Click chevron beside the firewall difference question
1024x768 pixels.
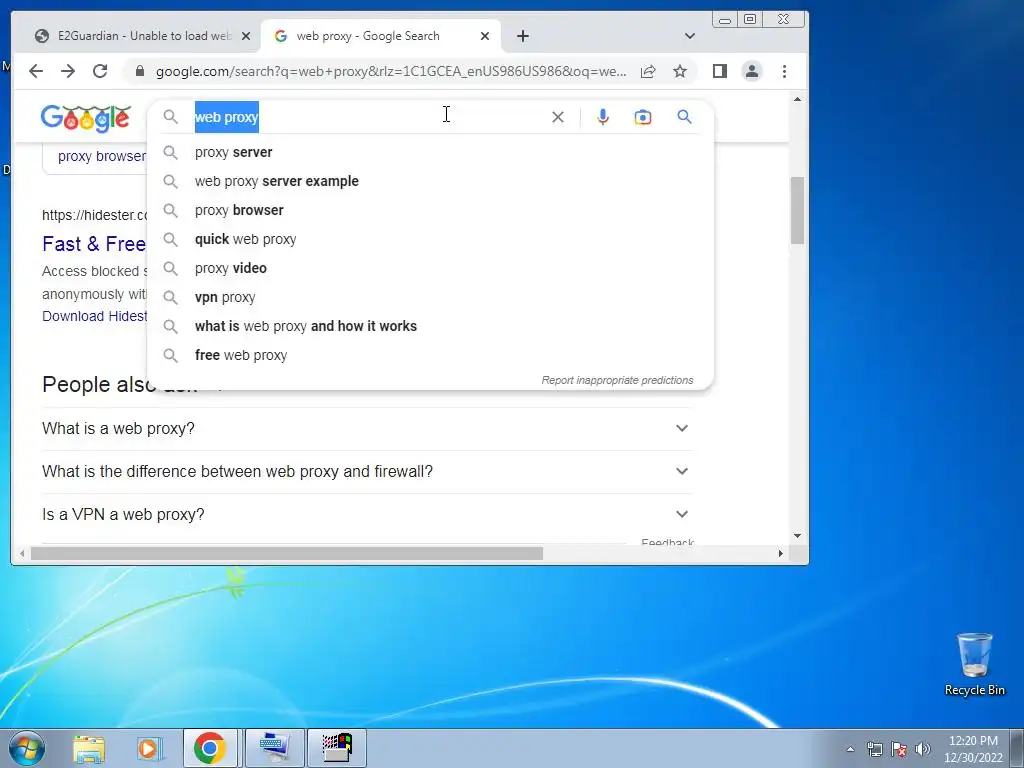[682, 472]
